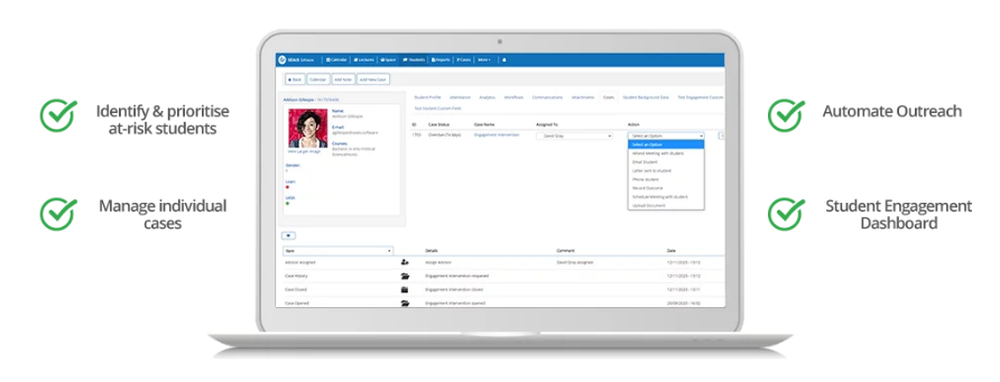
Task: Click the Add Note button
Action: pos(343,80)
